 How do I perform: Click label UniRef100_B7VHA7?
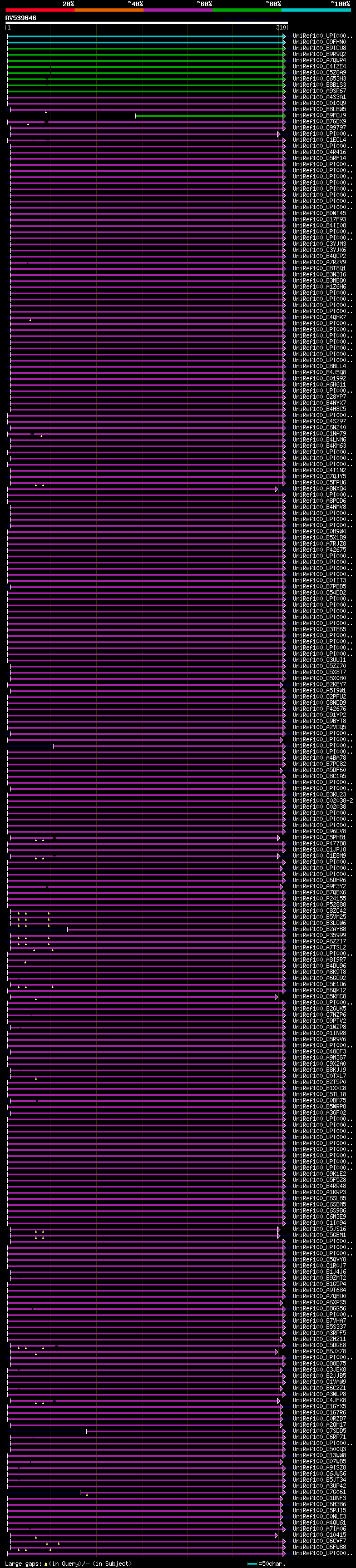(319, 1320)
